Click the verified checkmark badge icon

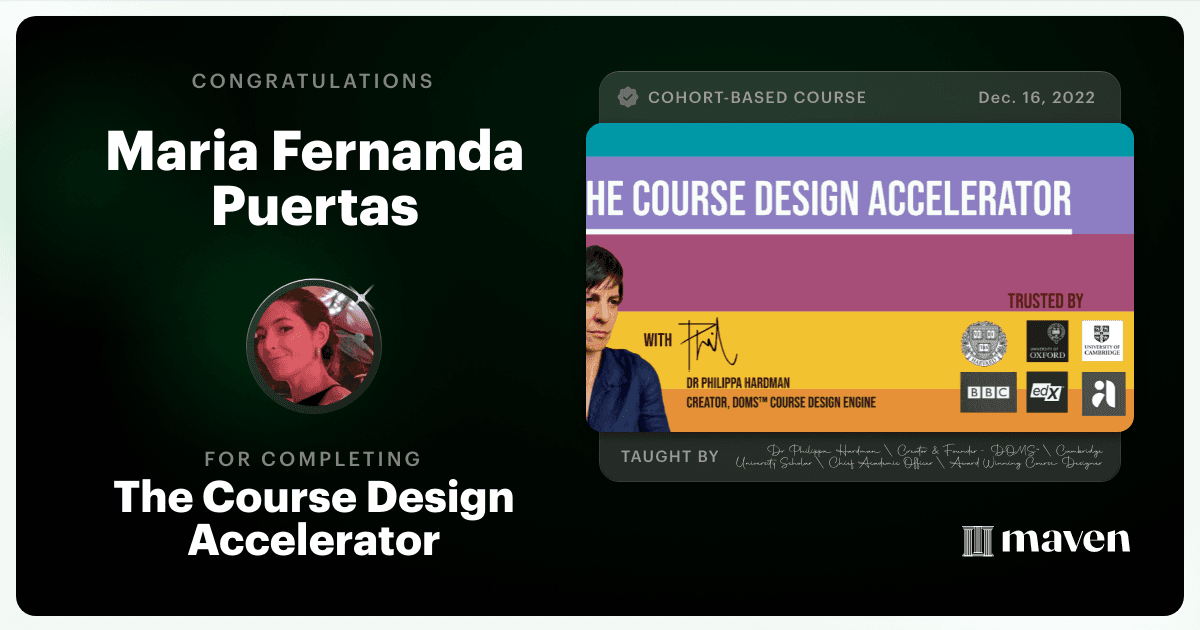click(x=628, y=97)
